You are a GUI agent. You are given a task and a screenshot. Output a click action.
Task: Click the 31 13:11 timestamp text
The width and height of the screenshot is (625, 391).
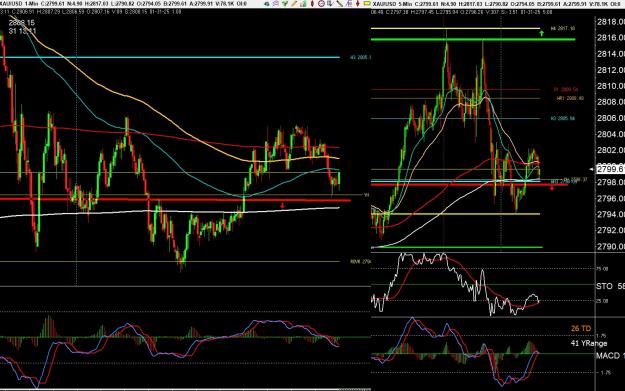pos(22,31)
